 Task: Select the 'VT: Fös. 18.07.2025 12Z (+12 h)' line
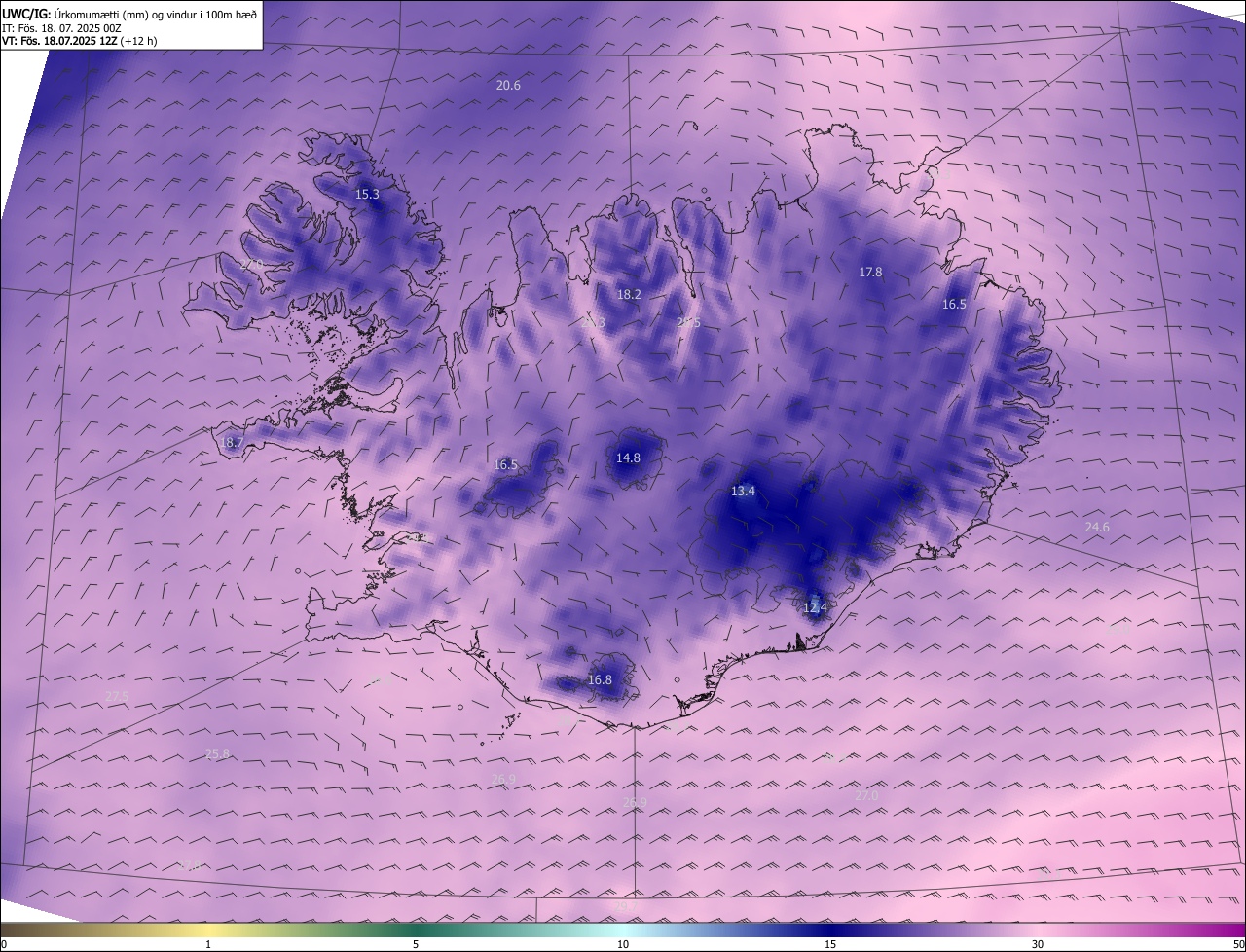(x=80, y=41)
